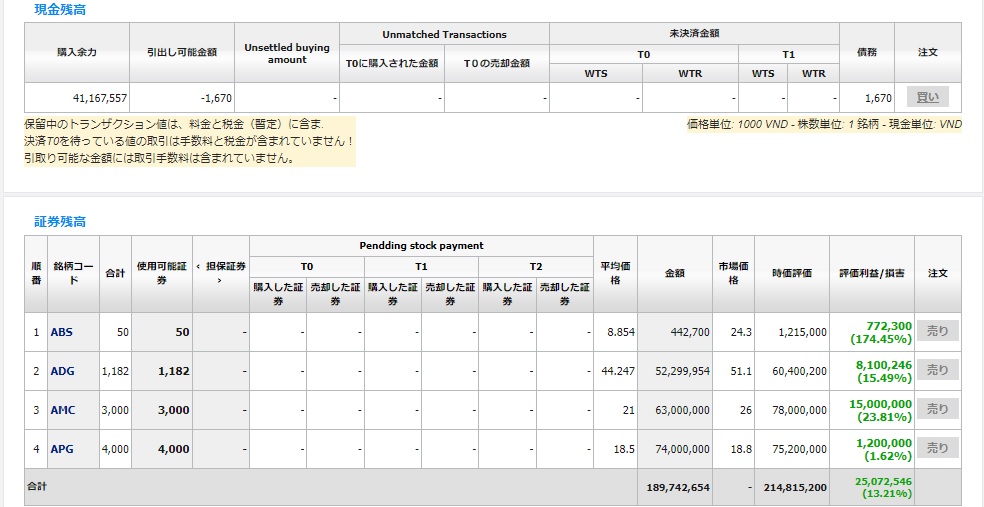Open the APG stock code link
This screenshot has height=507, width=984.
pyautogui.click(x=62, y=449)
